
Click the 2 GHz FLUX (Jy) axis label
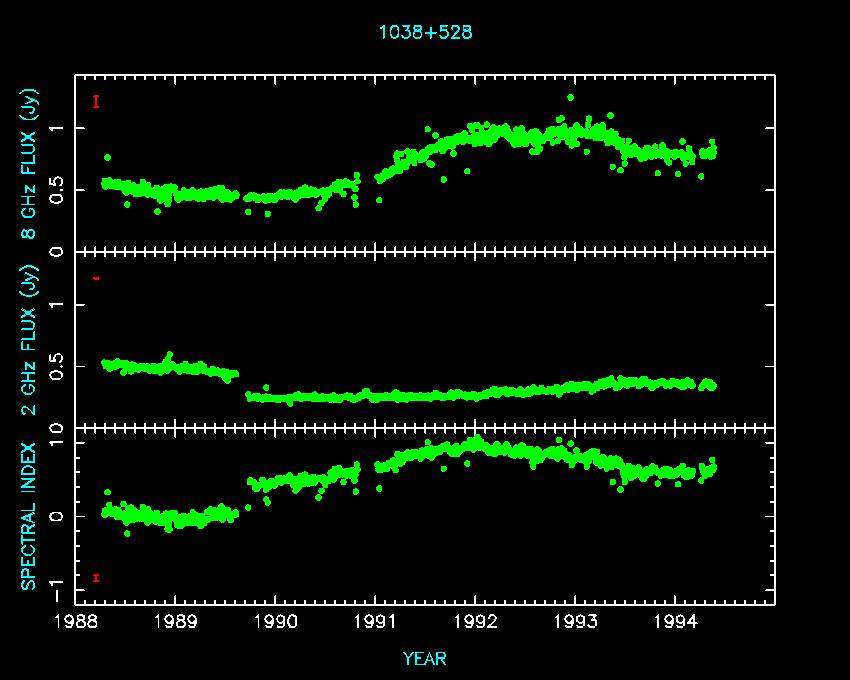(x=29, y=340)
